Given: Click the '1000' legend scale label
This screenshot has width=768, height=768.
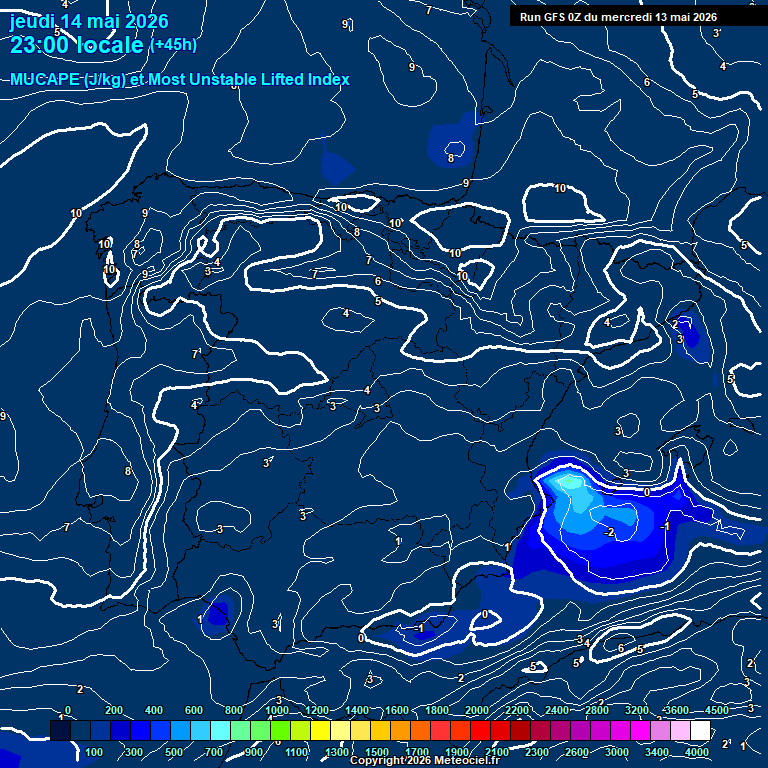Looking at the screenshot, I should coord(277,710).
